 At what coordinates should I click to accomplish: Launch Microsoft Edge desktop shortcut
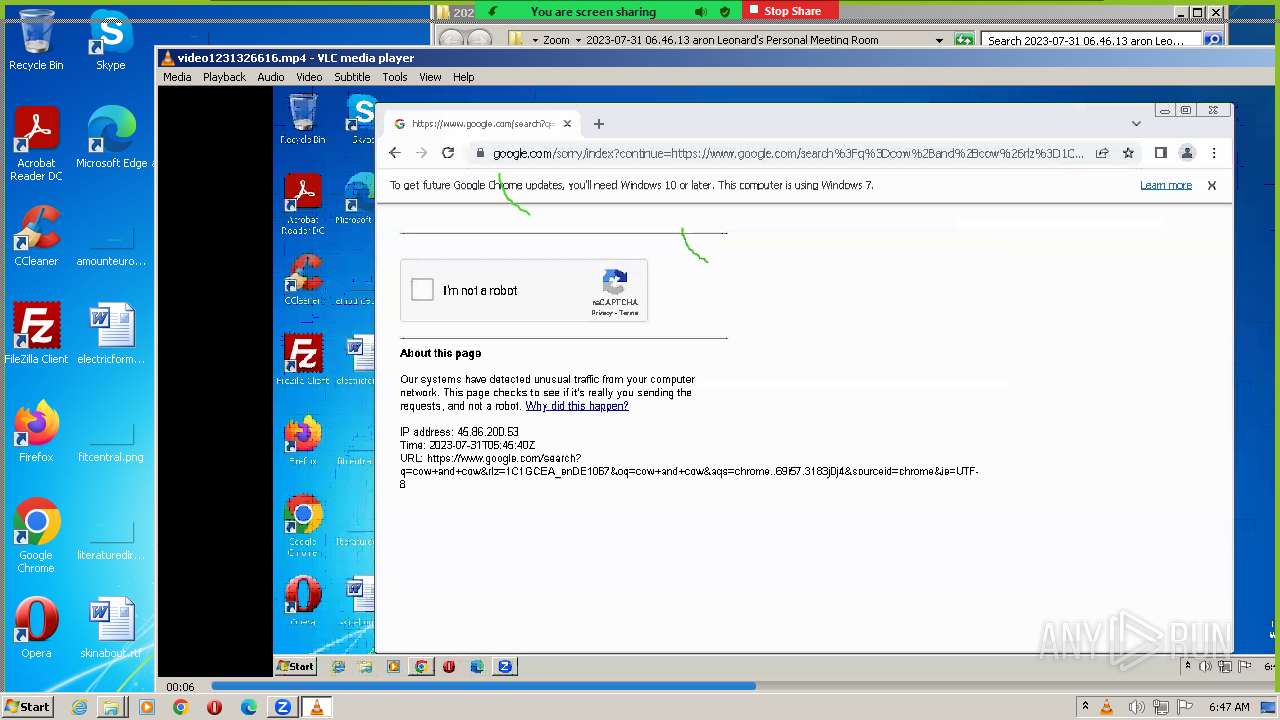coord(111,138)
